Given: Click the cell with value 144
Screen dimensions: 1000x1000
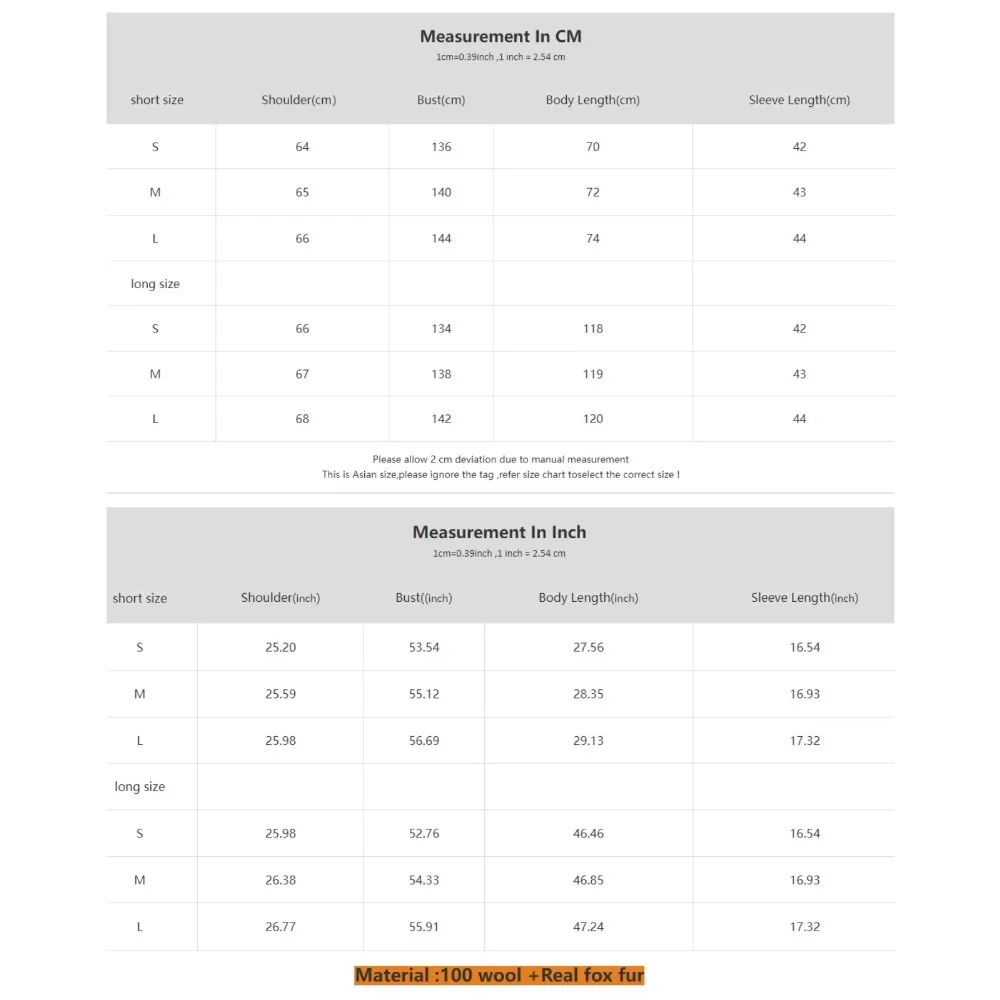Looking at the screenshot, I should tap(441, 239).
